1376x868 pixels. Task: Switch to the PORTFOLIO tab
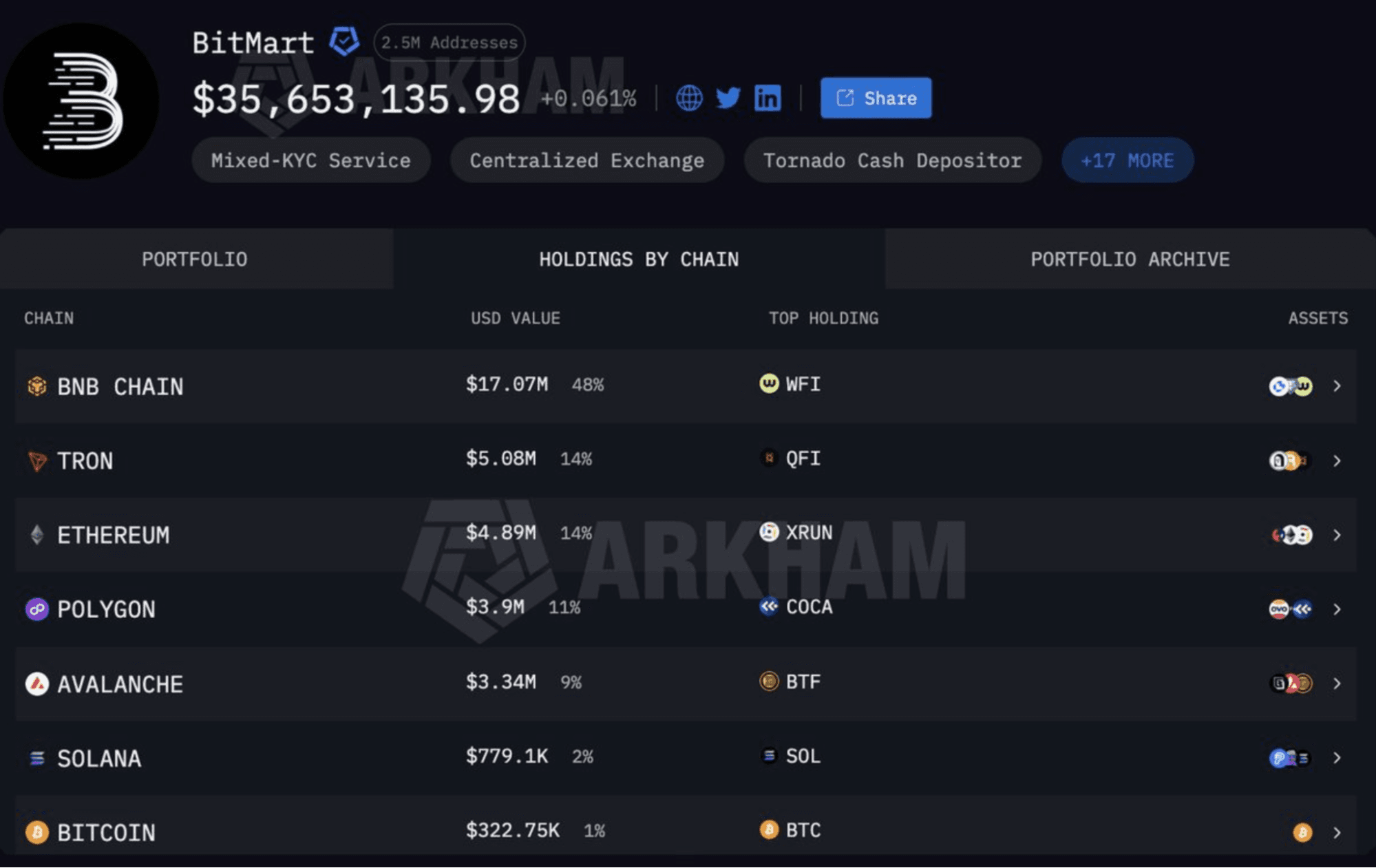195,259
